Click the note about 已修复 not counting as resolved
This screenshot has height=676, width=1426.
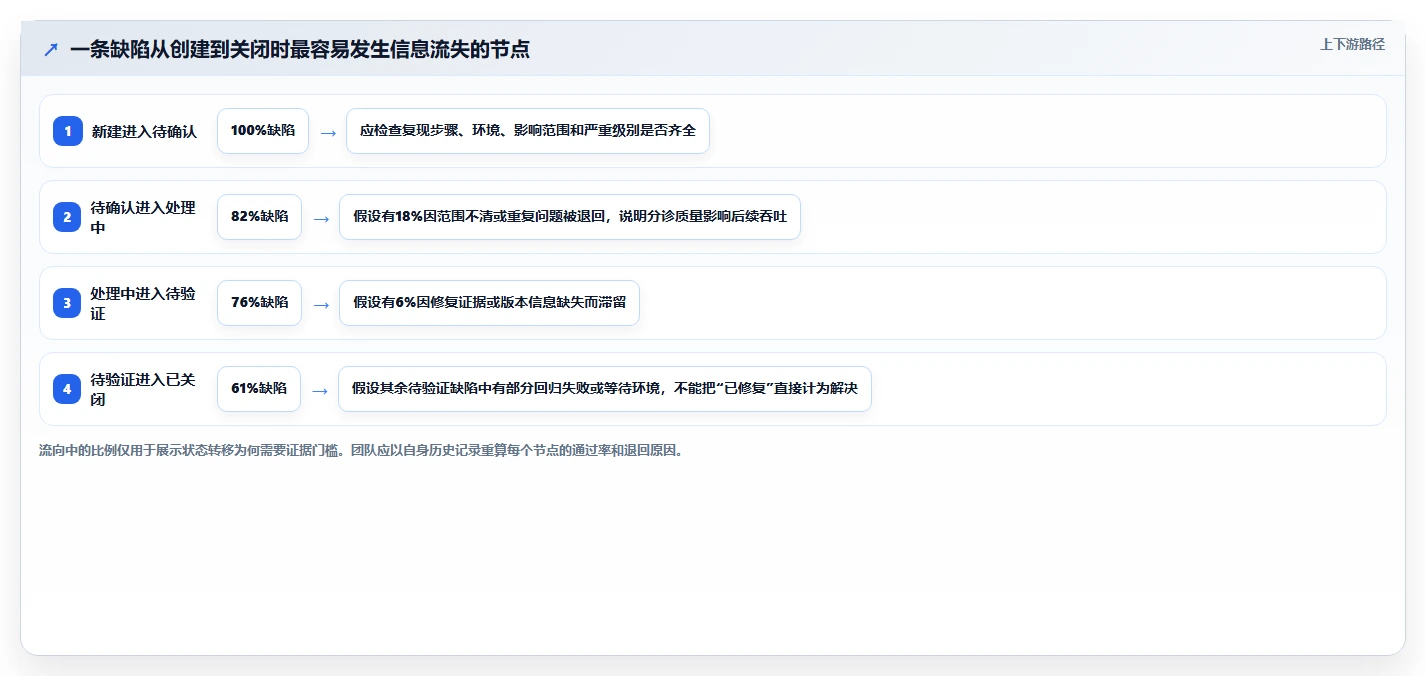(605, 389)
